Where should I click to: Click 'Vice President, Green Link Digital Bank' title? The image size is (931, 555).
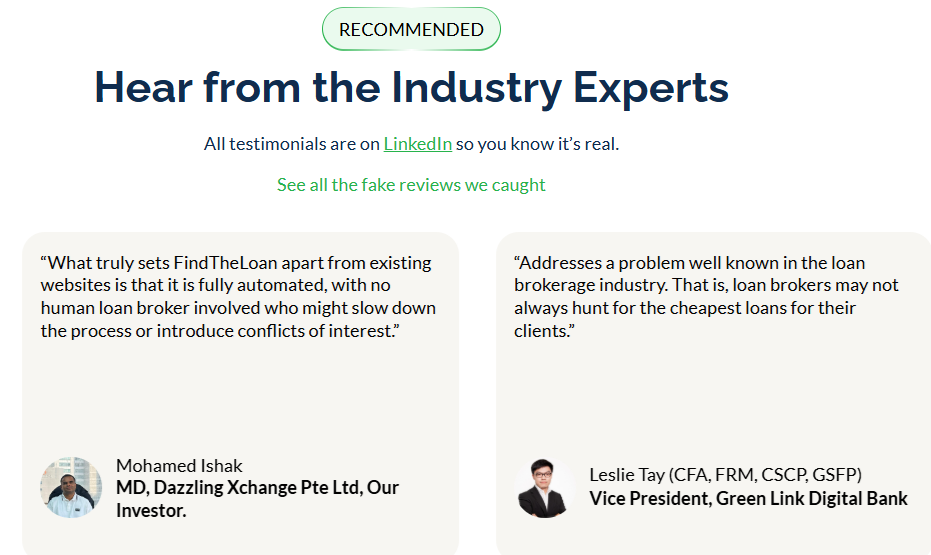pyautogui.click(x=748, y=498)
